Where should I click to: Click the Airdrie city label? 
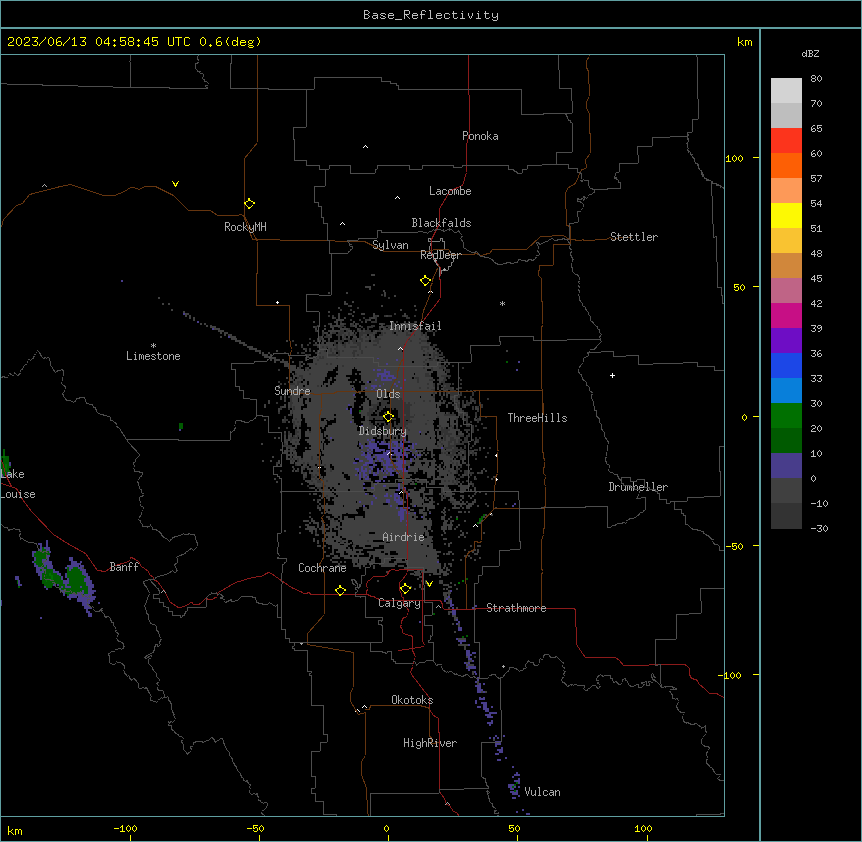pos(403,537)
